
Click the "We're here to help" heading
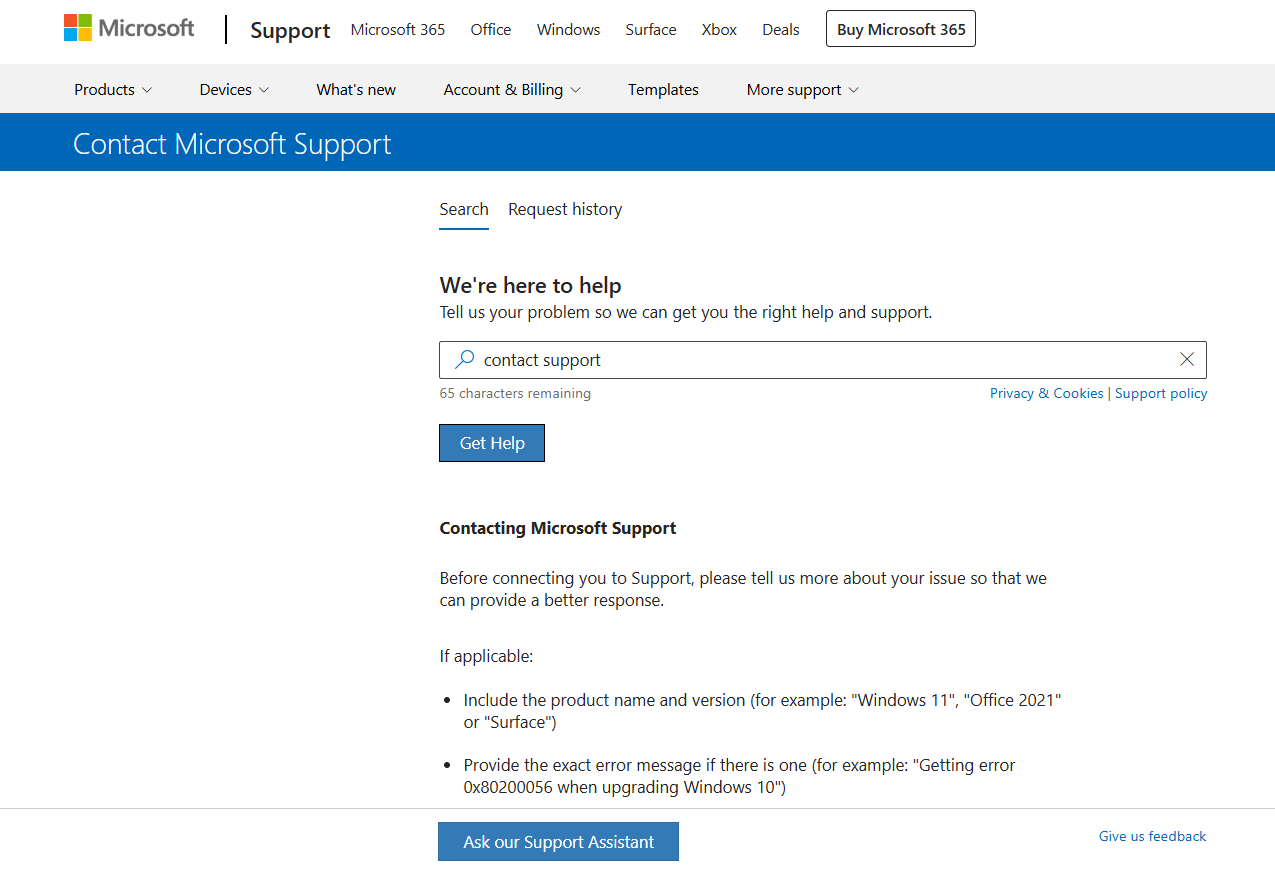[x=530, y=286]
